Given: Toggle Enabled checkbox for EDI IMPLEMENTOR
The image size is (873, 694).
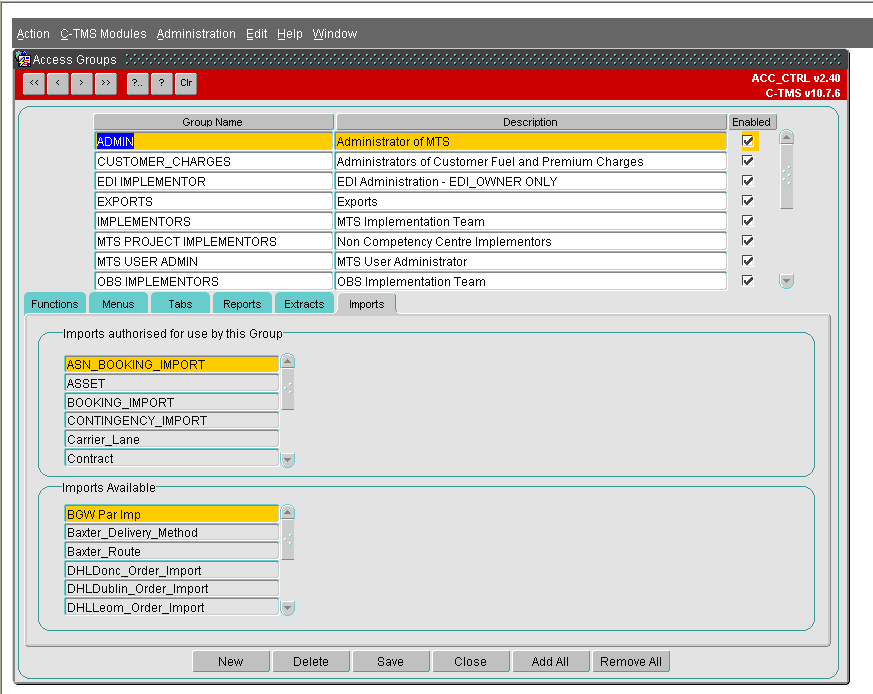Looking at the screenshot, I should coord(748,181).
